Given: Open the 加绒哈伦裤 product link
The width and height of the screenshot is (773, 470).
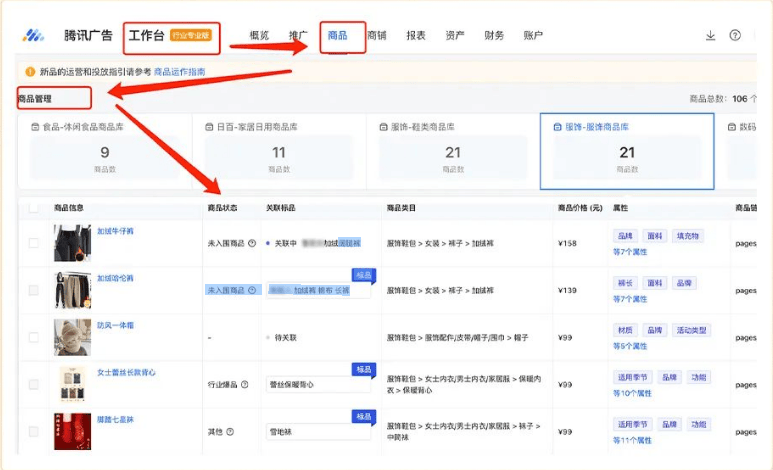Looking at the screenshot, I should pos(115,278).
